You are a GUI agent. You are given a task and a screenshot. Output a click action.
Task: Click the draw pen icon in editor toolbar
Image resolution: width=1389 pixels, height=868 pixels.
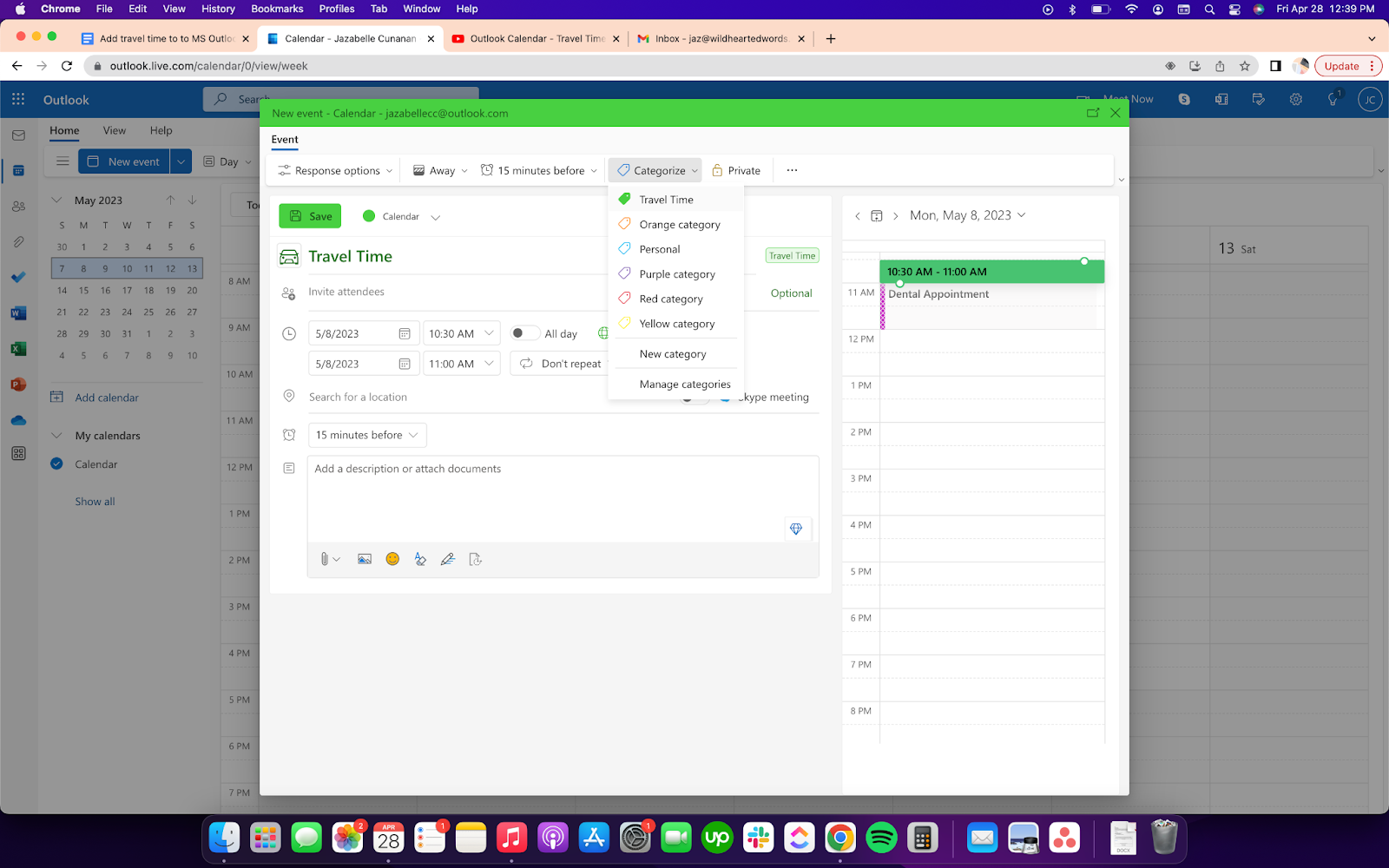[448, 559]
